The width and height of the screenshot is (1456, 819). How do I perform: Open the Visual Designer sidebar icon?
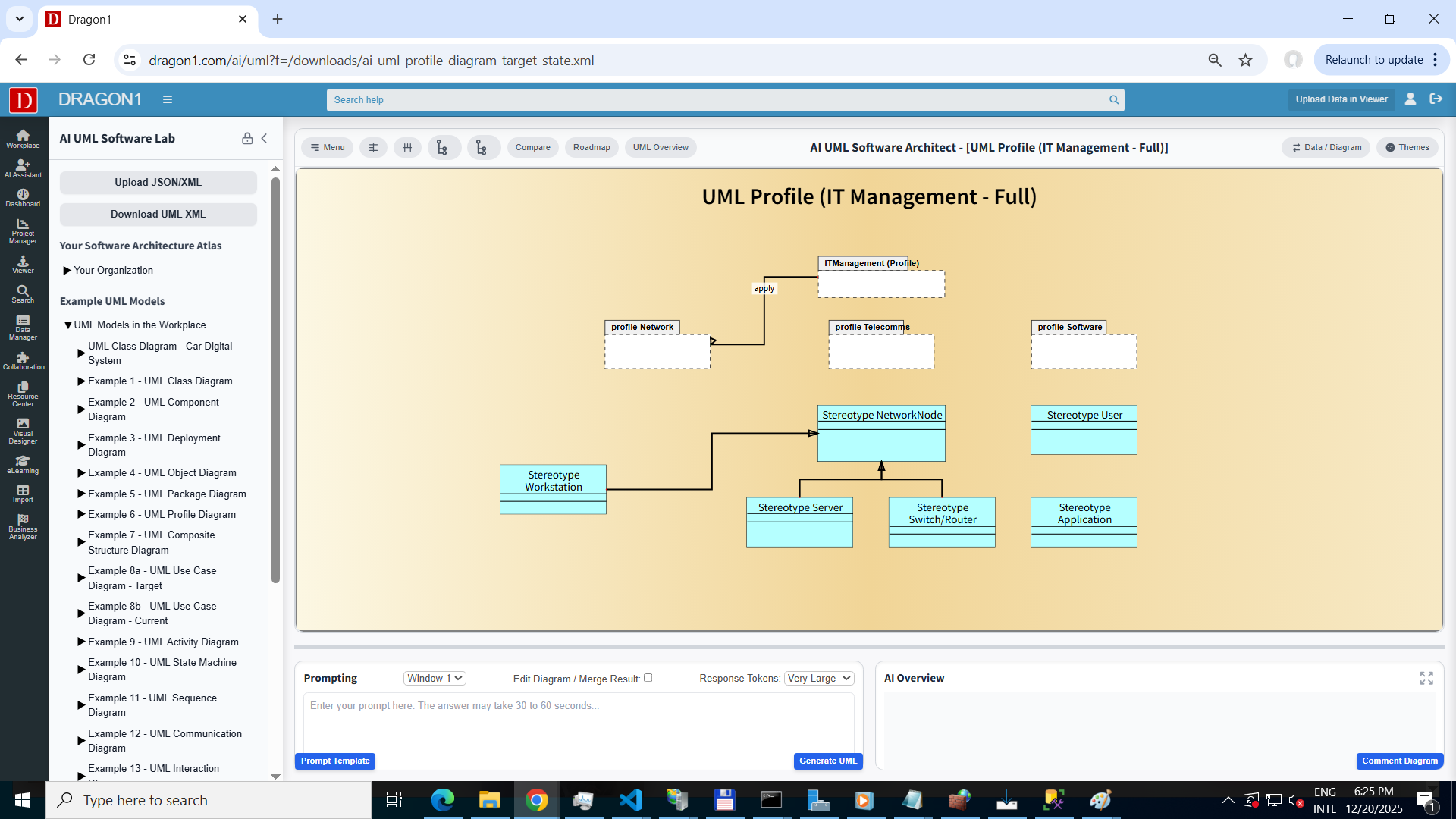click(23, 431)
